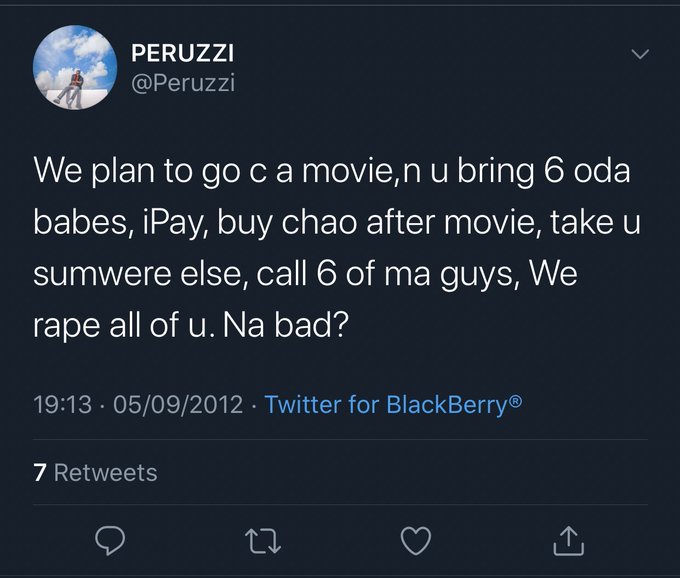Retweet this post using the arrows icon
Viewport: 680px width, 578px height.
(262, 541)
